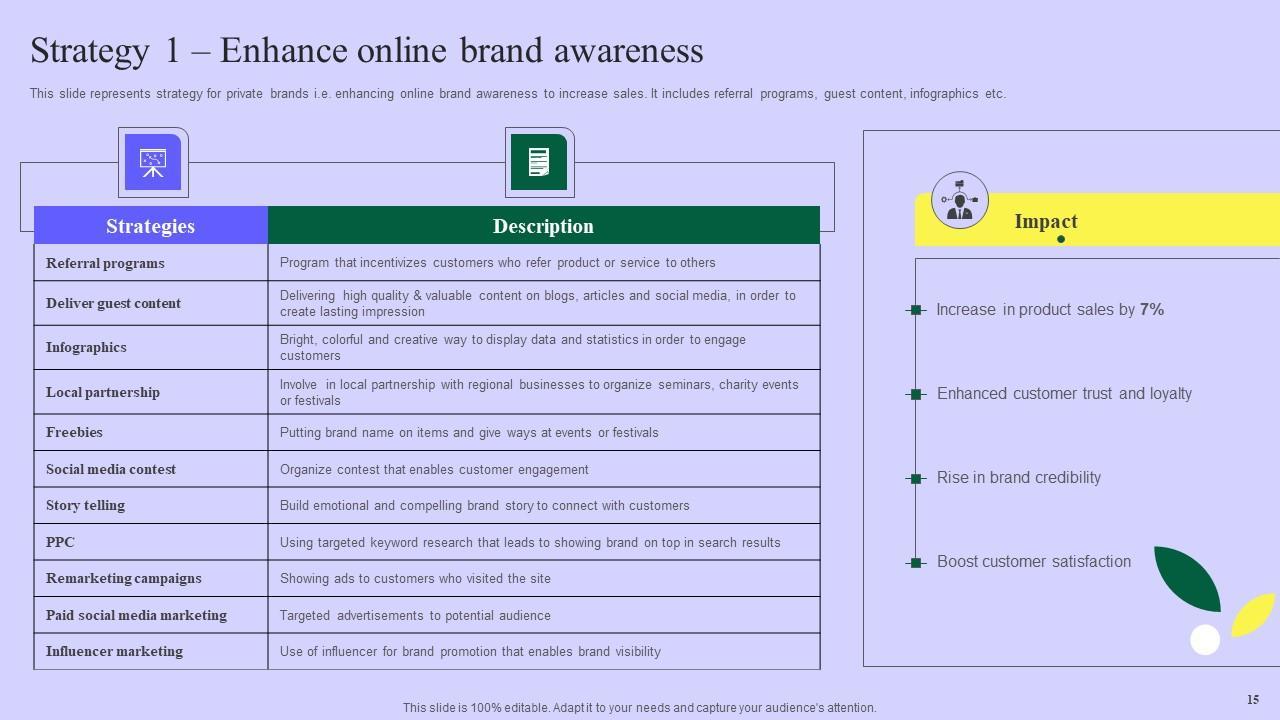The image size is (1280, 720).
Task: Select the Strategies column header
Action: tap(151, 226)
